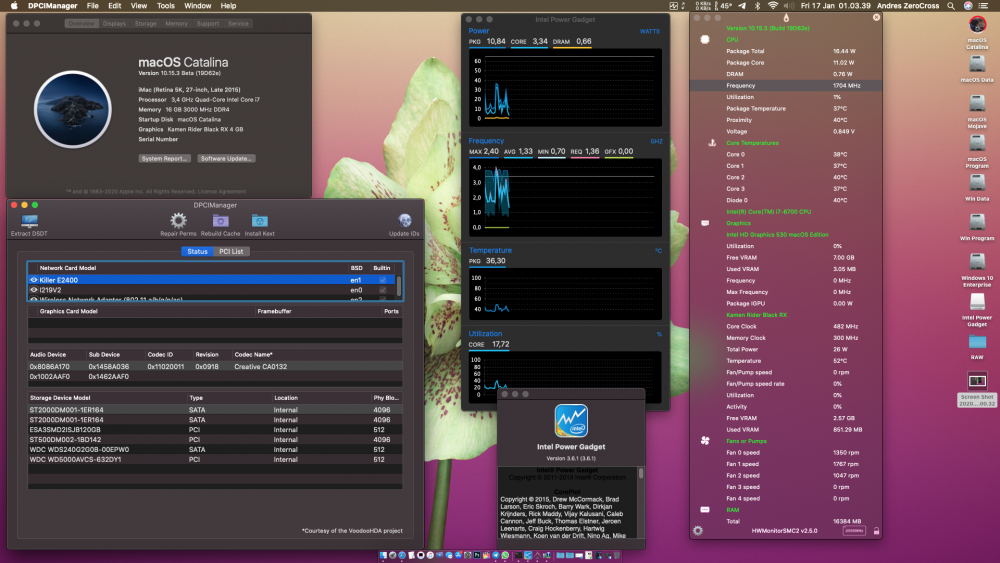Click the Wi-Fi status icon
Image resolution: width=1000 pixels, height=563 pixels.
773,6
